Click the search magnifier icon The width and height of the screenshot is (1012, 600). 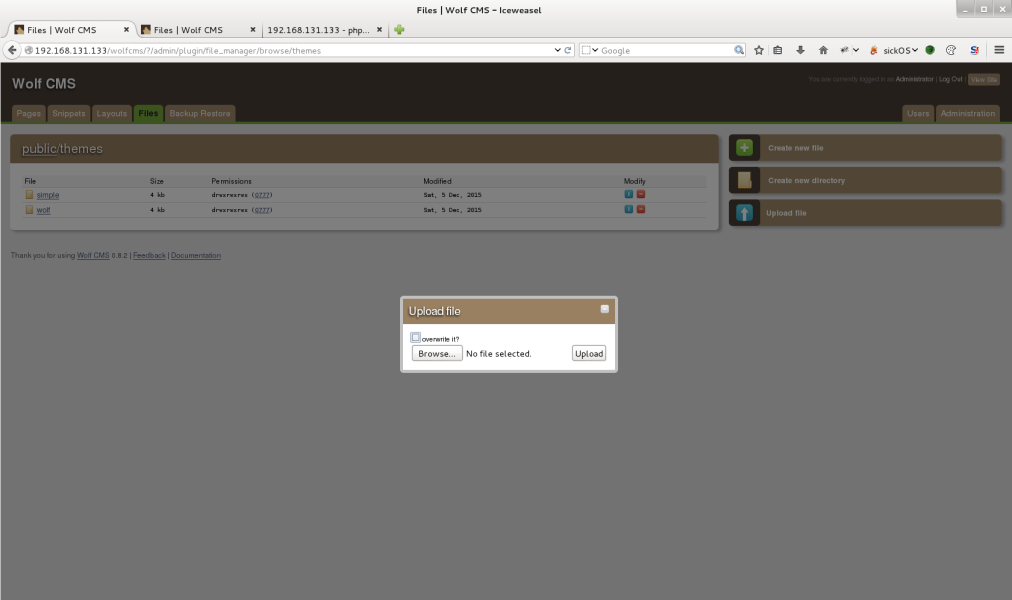tap(738, 50)
